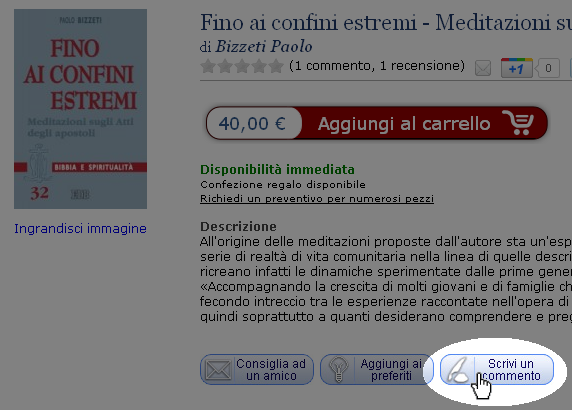Screen dimensions: 572x410
Task: Click the first rating star
Action: 208,66
